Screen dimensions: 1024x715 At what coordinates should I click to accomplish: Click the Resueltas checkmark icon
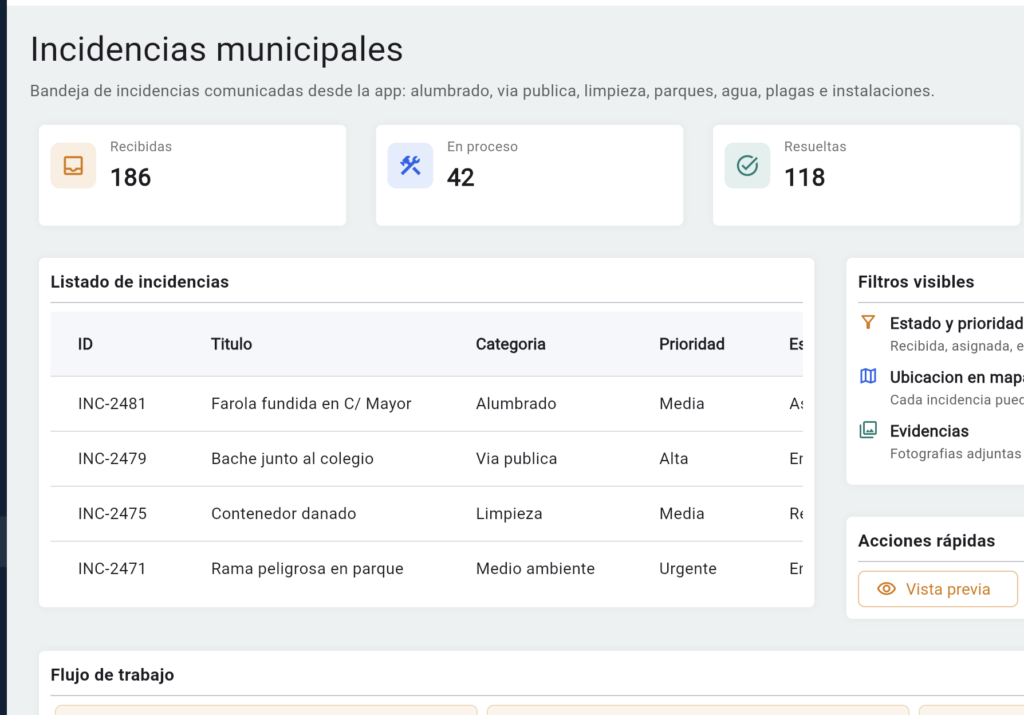point(747,166)
